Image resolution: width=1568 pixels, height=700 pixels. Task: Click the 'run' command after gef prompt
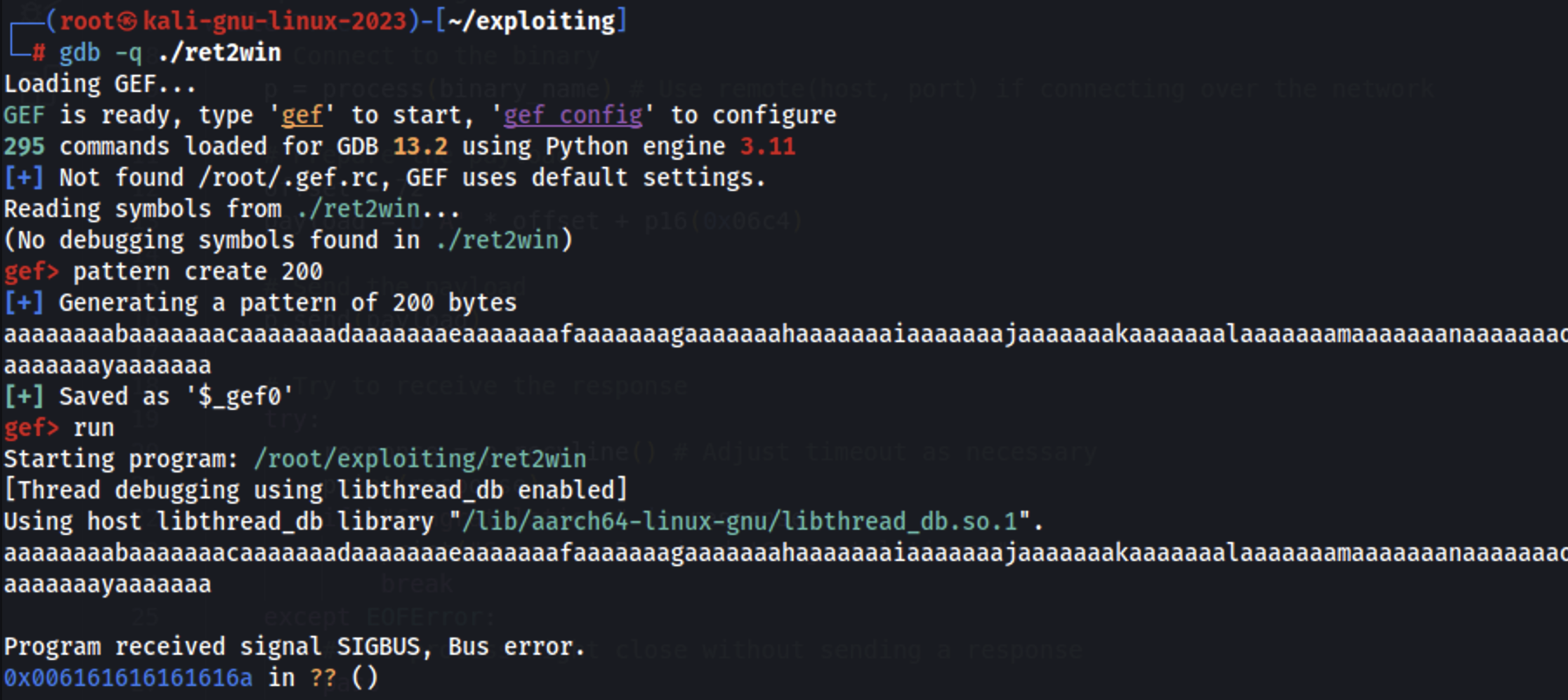click(x=94, y=428)
